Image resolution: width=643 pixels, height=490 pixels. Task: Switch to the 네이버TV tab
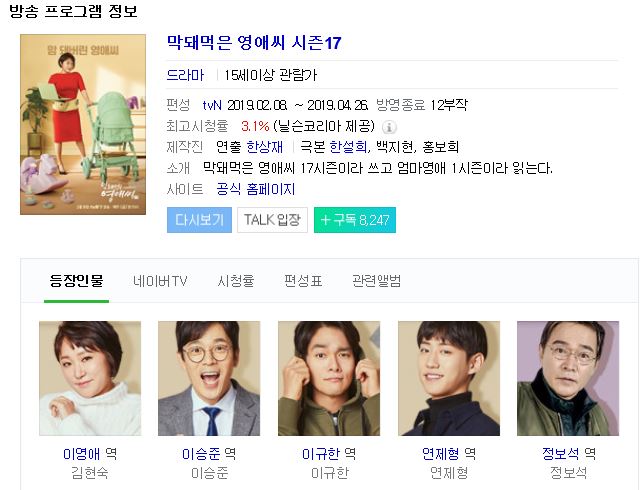[x=160, y=281]
